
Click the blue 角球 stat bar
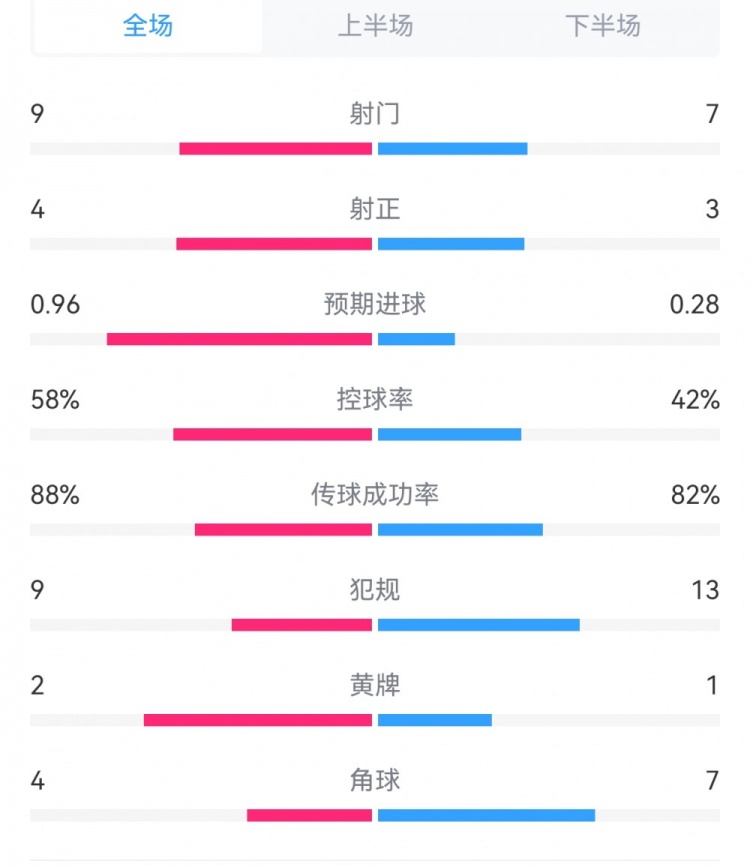[485, 815]
